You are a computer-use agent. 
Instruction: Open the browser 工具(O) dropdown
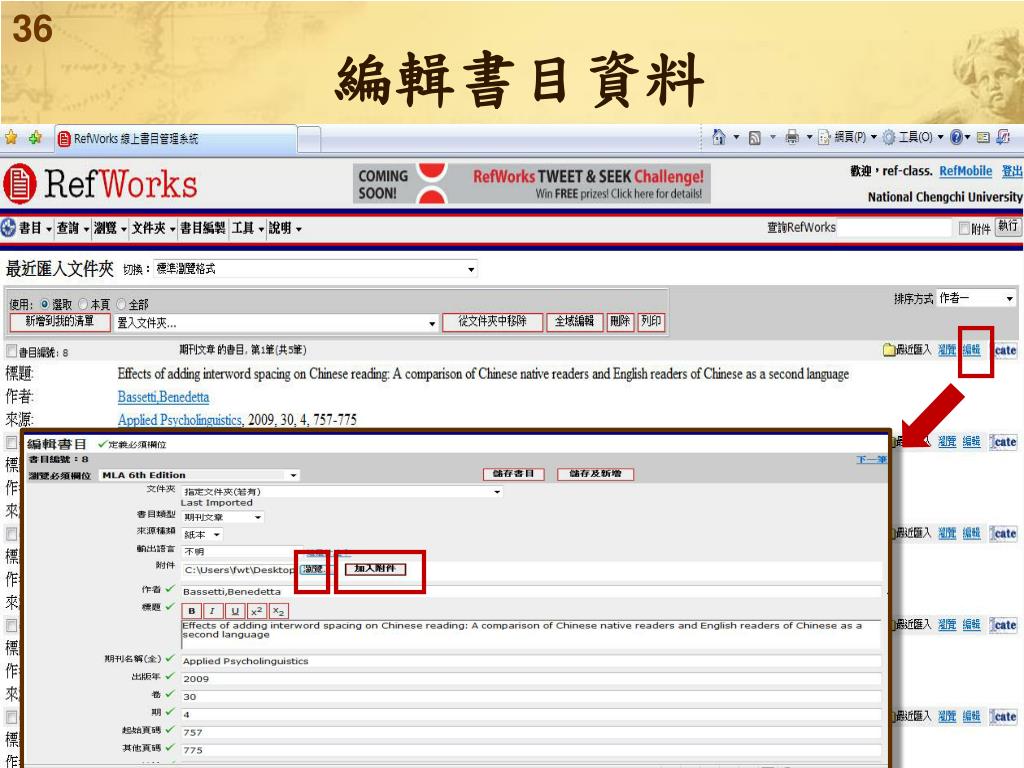(x=913, y=137)
